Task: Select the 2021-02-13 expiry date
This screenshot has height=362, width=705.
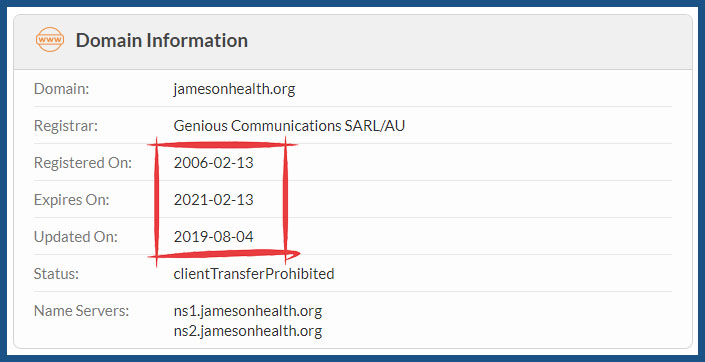Action: pos(214,199)
